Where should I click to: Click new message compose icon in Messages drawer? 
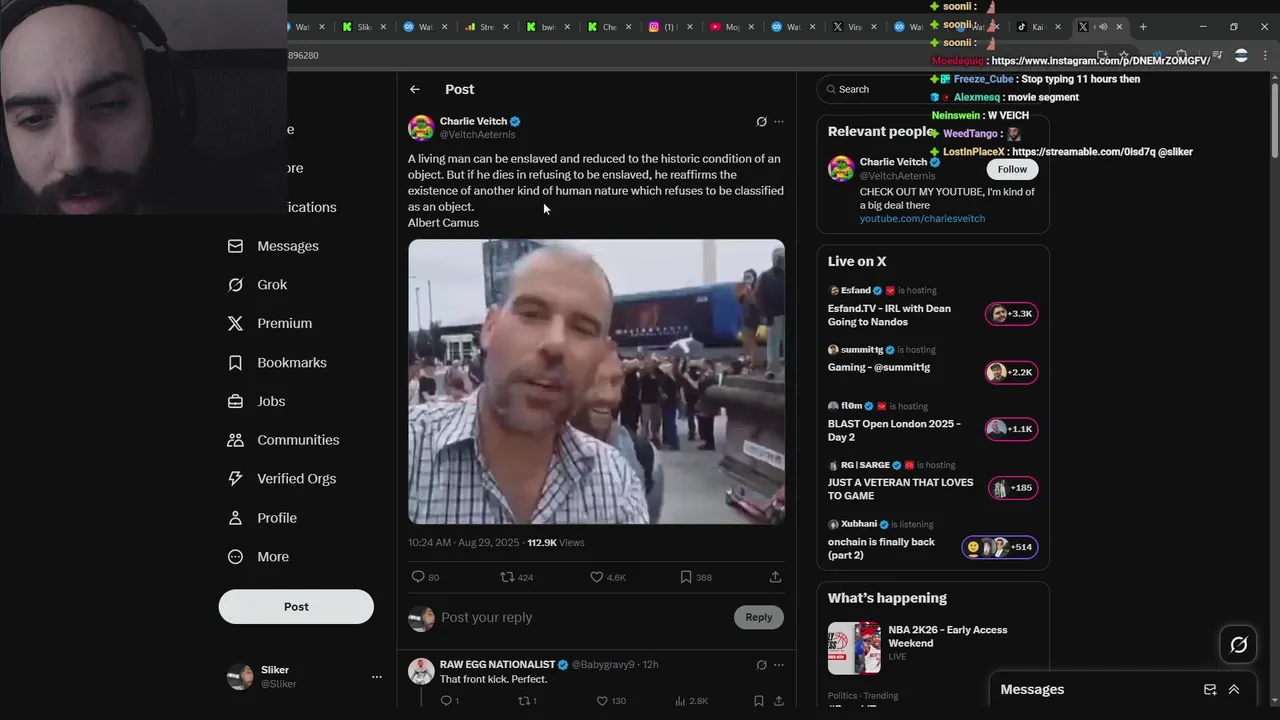tap(1210, 689)
